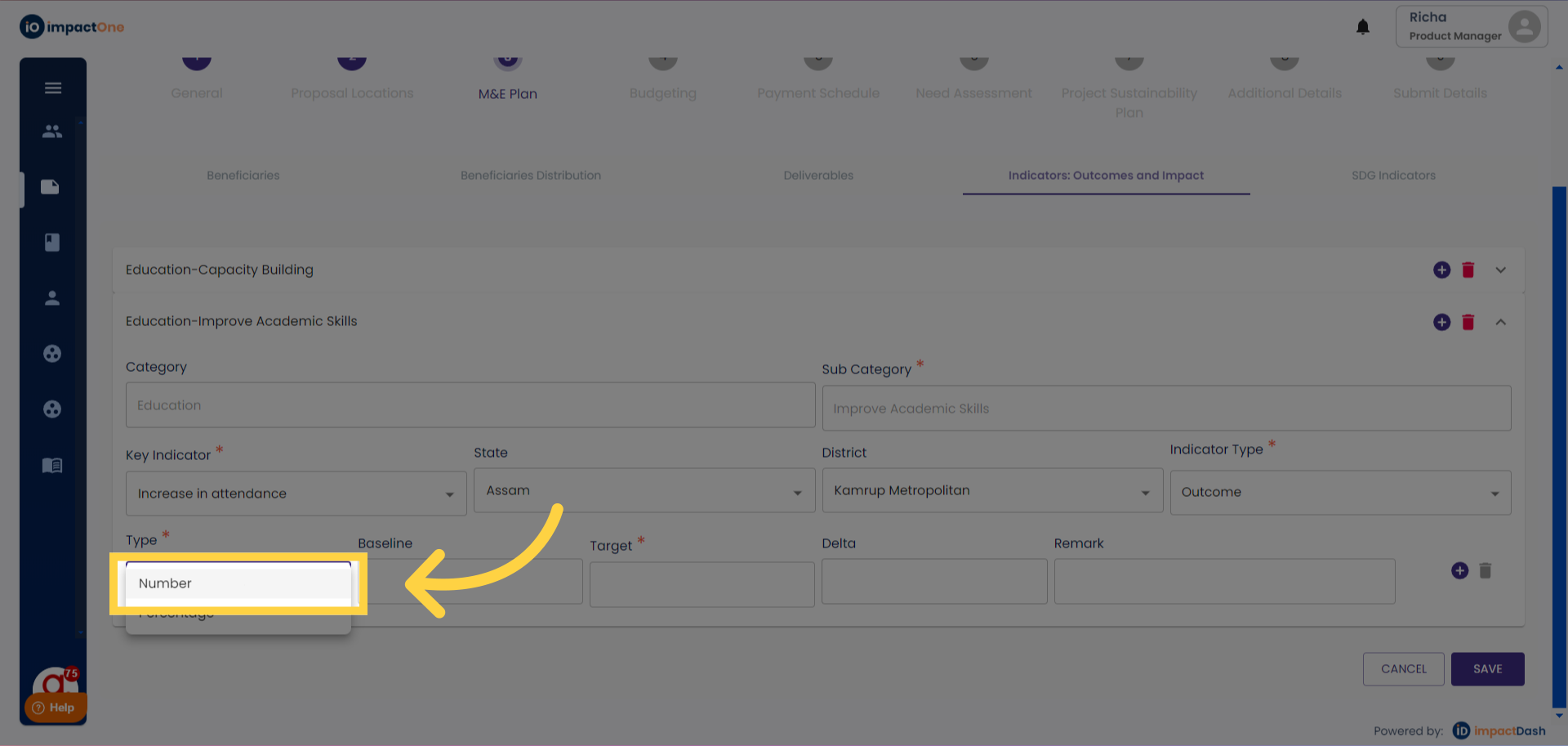Image resolution: width=1568 pixels, height=746 pixels.
Task: Add indicator under Education-Improve Academic Skills
Action: tap(1441, 322)
